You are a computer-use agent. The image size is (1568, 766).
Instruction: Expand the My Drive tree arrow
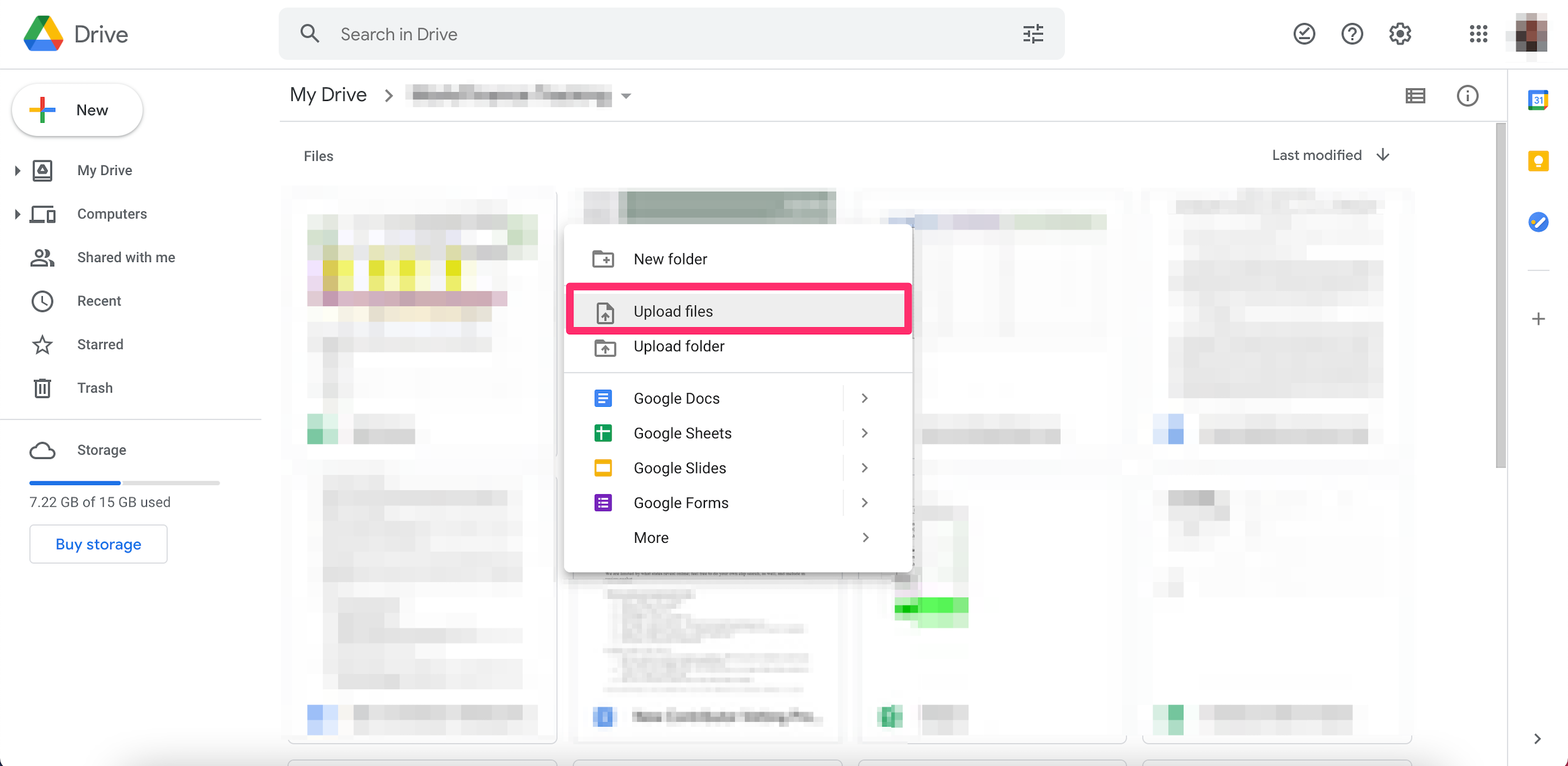(x=17, y=171)
